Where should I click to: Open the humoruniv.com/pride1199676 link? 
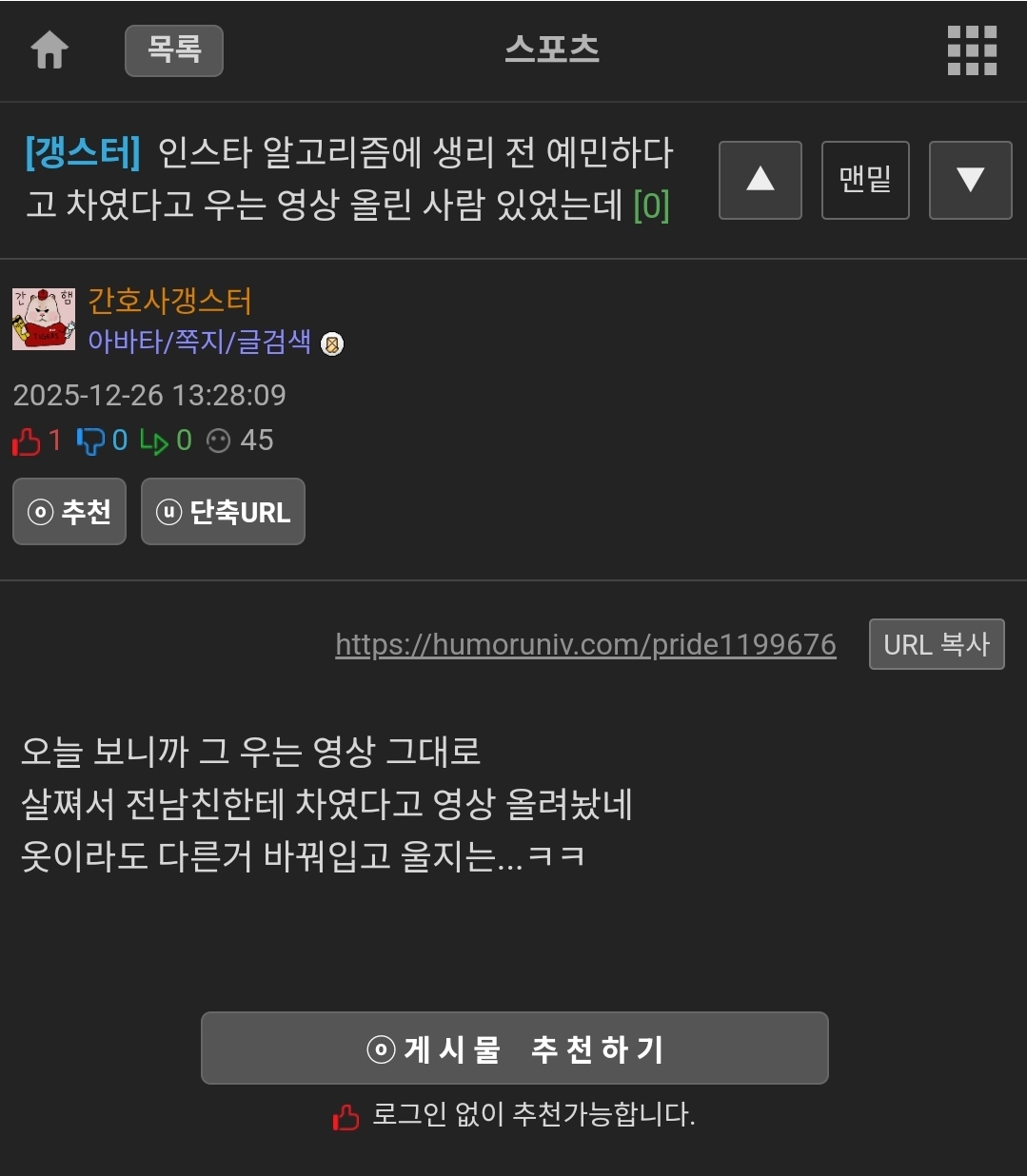[585, 644]
